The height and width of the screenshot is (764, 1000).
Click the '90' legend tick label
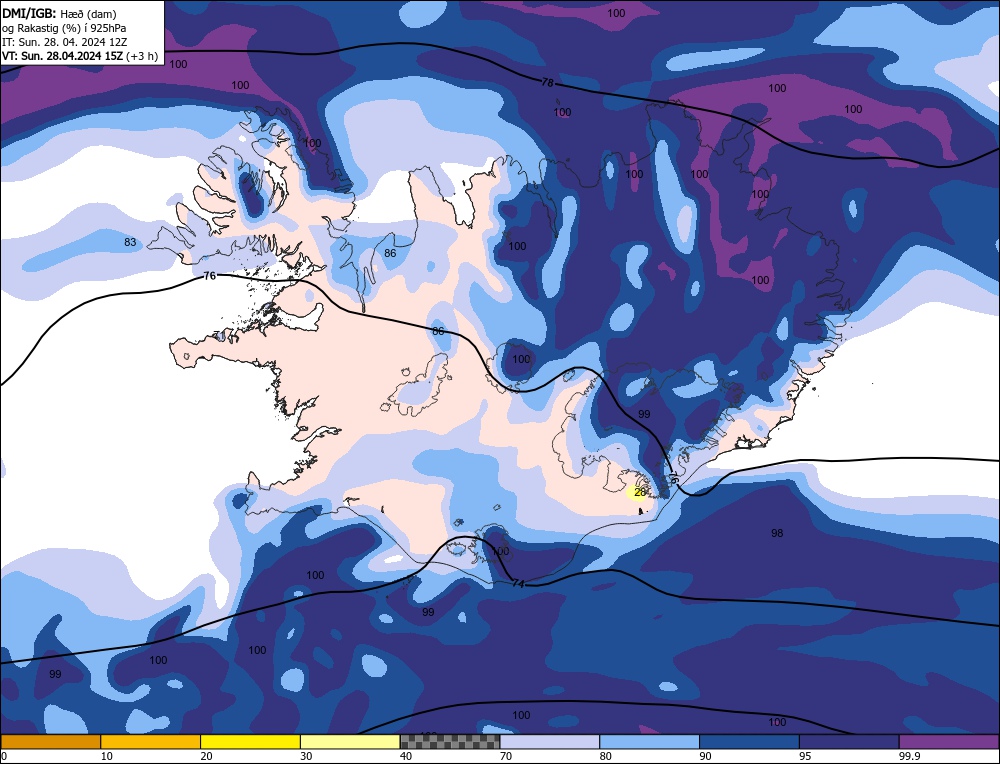(x=705, y=756)
